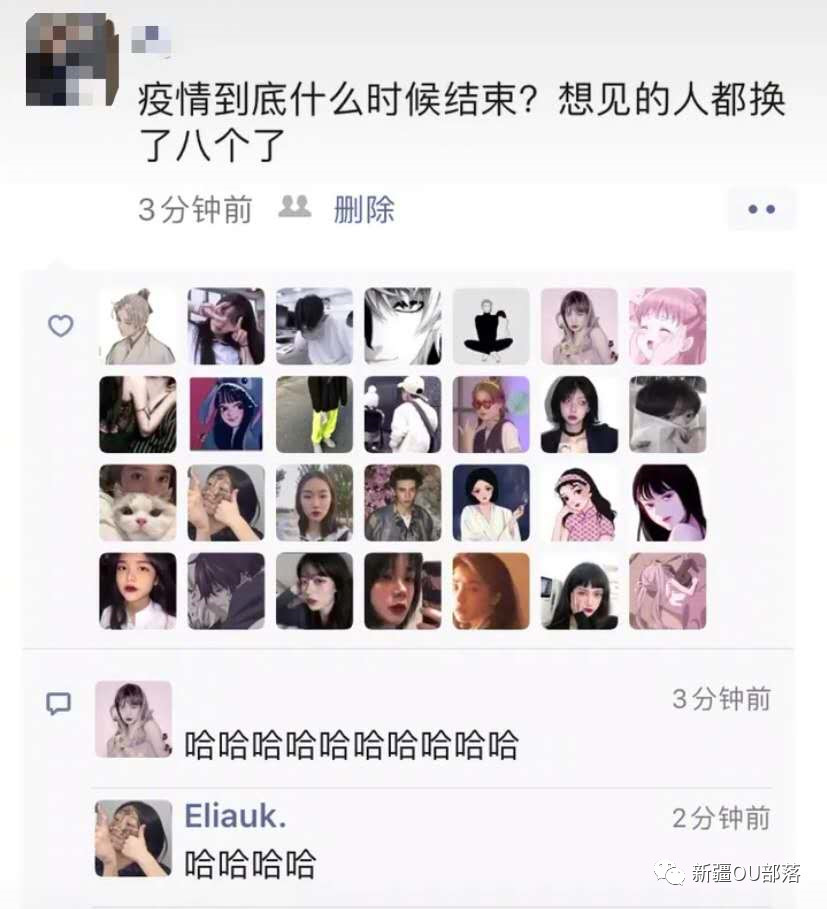Open avatar of man in white cap
The image size is (827, 909).
403,414
